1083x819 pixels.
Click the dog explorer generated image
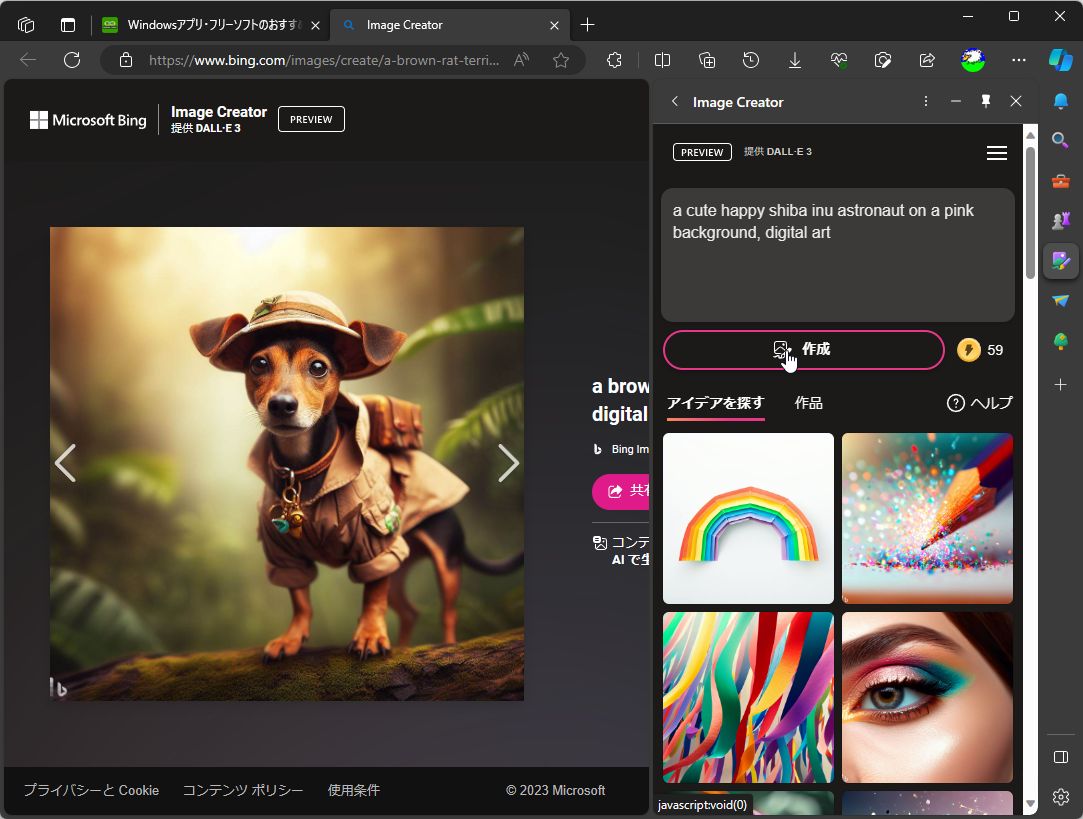coord(287,464)
